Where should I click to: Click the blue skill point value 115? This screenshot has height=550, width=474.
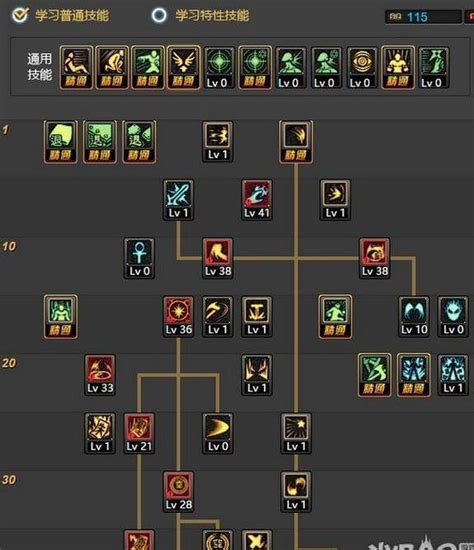(x=417, y=17)
